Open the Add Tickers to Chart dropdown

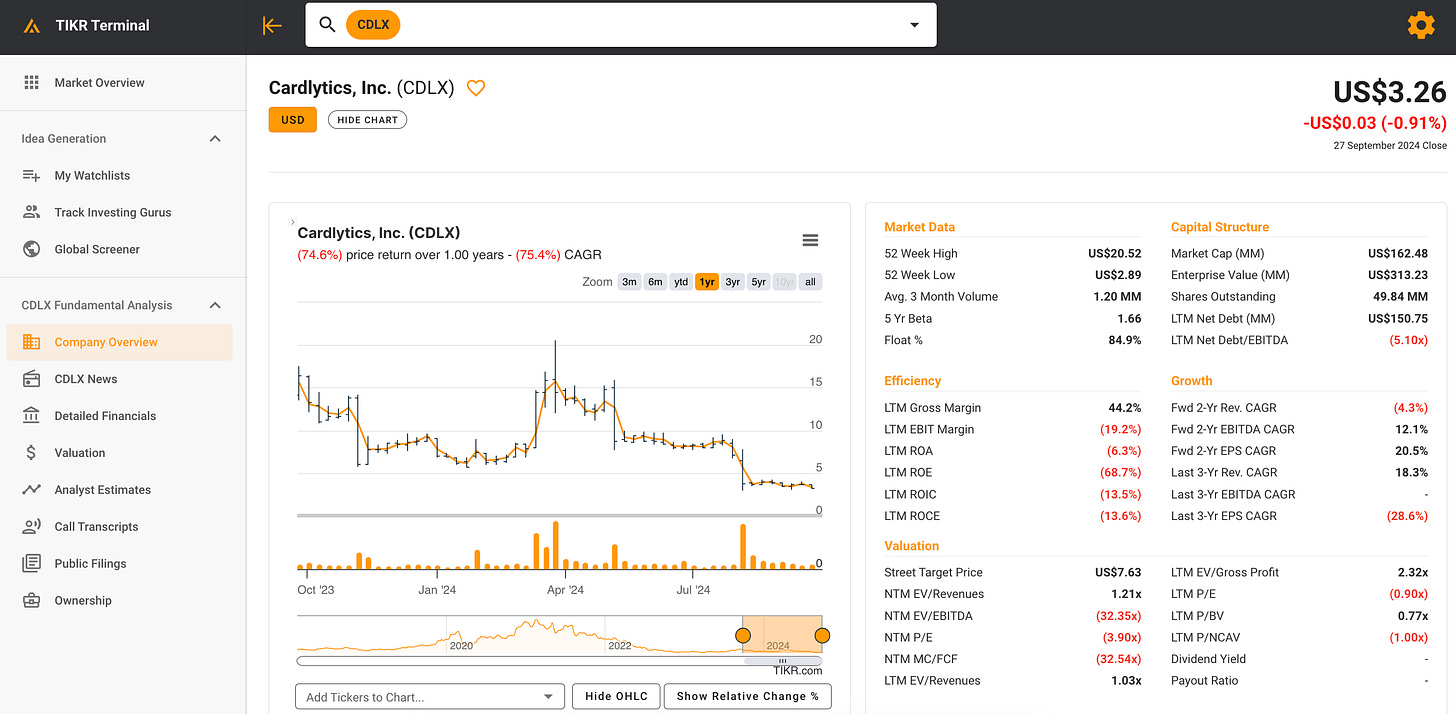coord(430,697)
